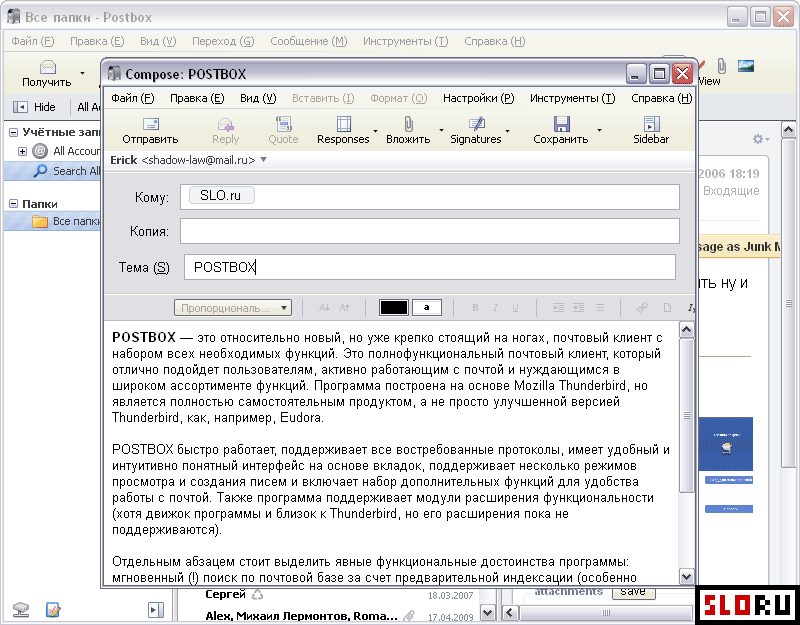Open the sender identity dropdown next to Erick

tap(263, 160)
